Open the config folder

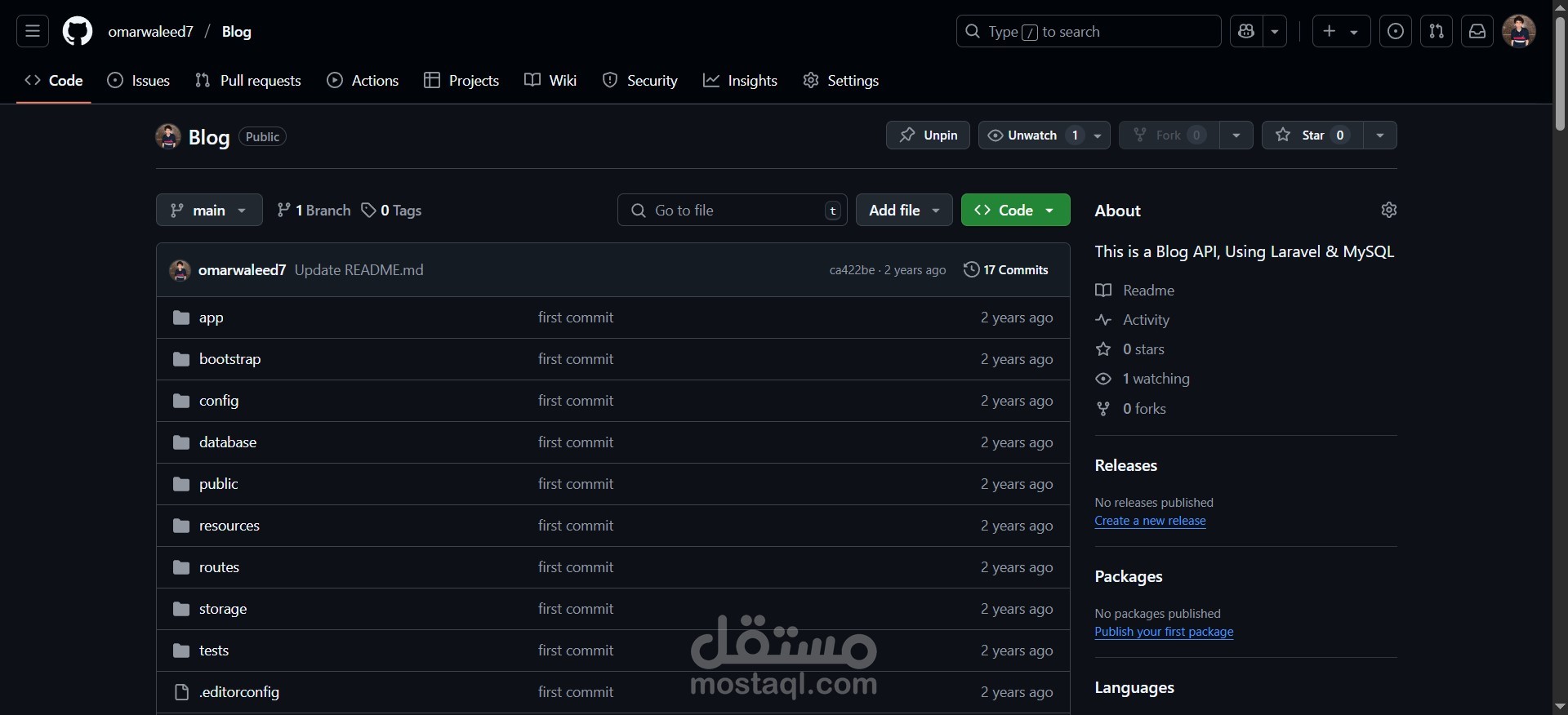pos(219,401)
